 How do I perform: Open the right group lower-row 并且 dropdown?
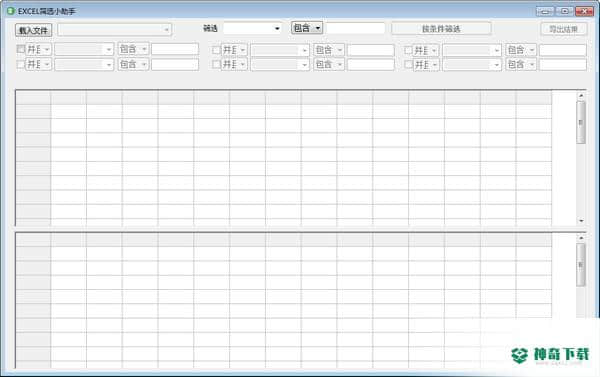click(x=426, y=65)
